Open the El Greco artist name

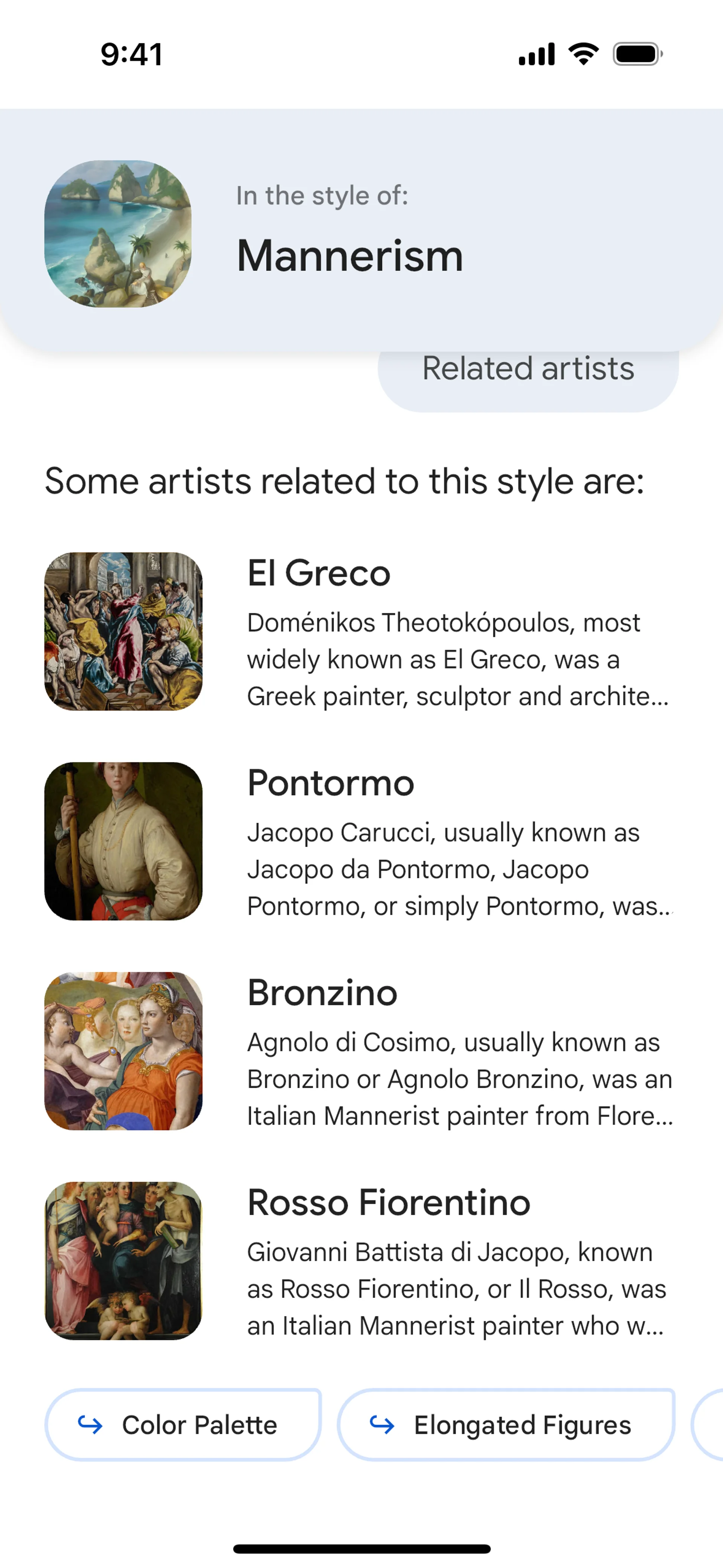(x=318, y=573)
